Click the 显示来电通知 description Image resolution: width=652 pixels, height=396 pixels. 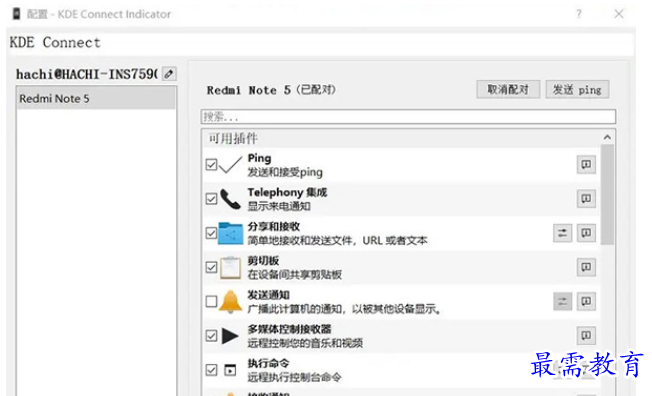(x=279, y=206)
